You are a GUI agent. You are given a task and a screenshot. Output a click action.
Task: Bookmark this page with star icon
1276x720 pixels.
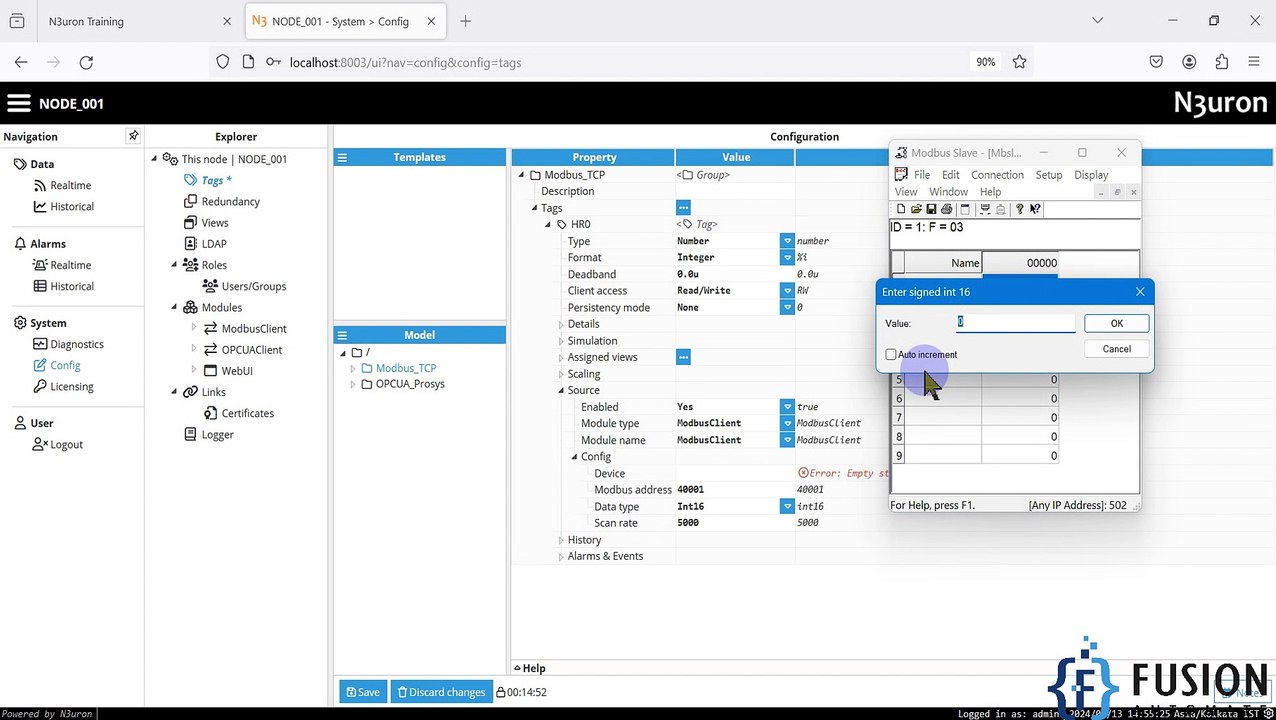click(1019, 62)
